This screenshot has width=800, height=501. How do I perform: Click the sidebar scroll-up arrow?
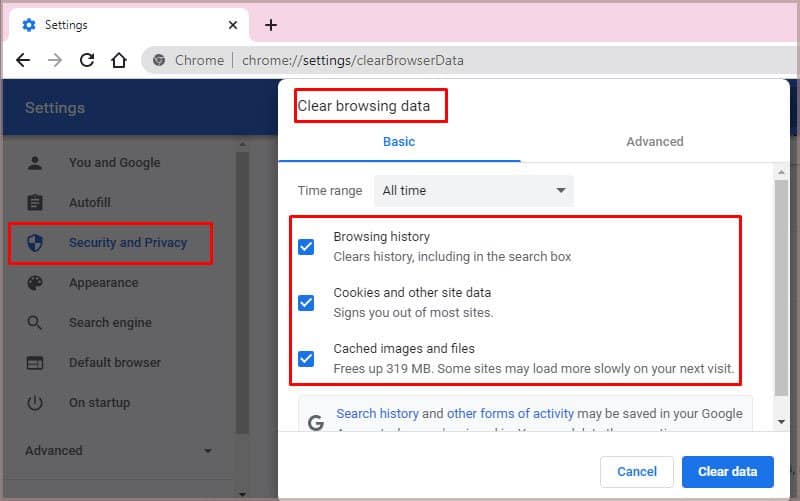coord(242,145)
